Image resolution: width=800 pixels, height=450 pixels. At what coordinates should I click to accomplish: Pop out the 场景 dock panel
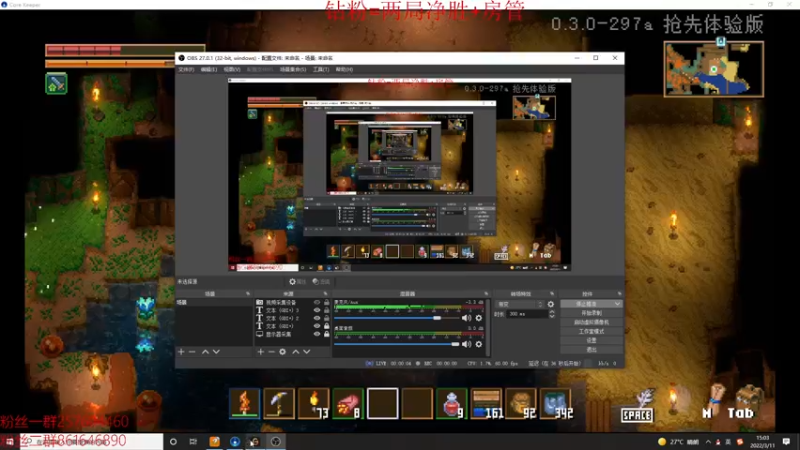tap(248, 294)
